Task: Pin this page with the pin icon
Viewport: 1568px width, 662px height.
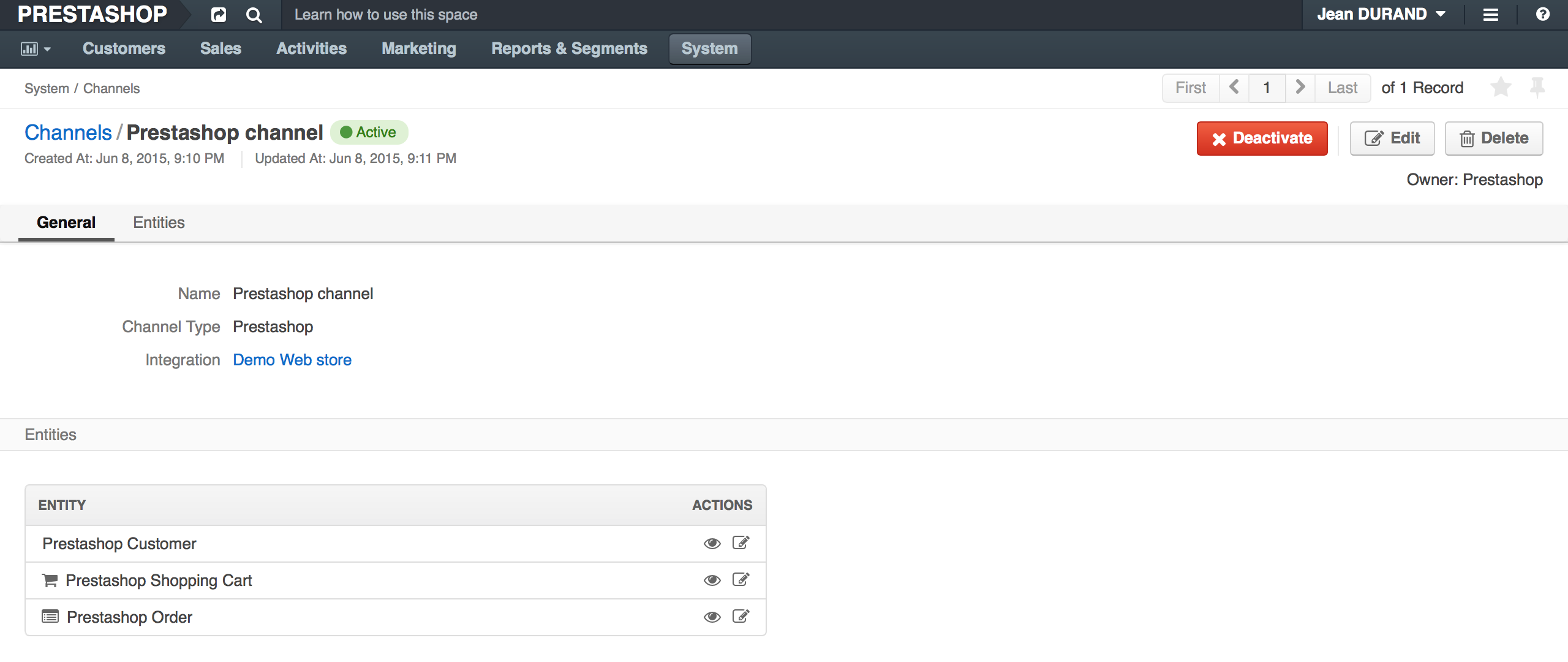Action: tap(1537, 87)
